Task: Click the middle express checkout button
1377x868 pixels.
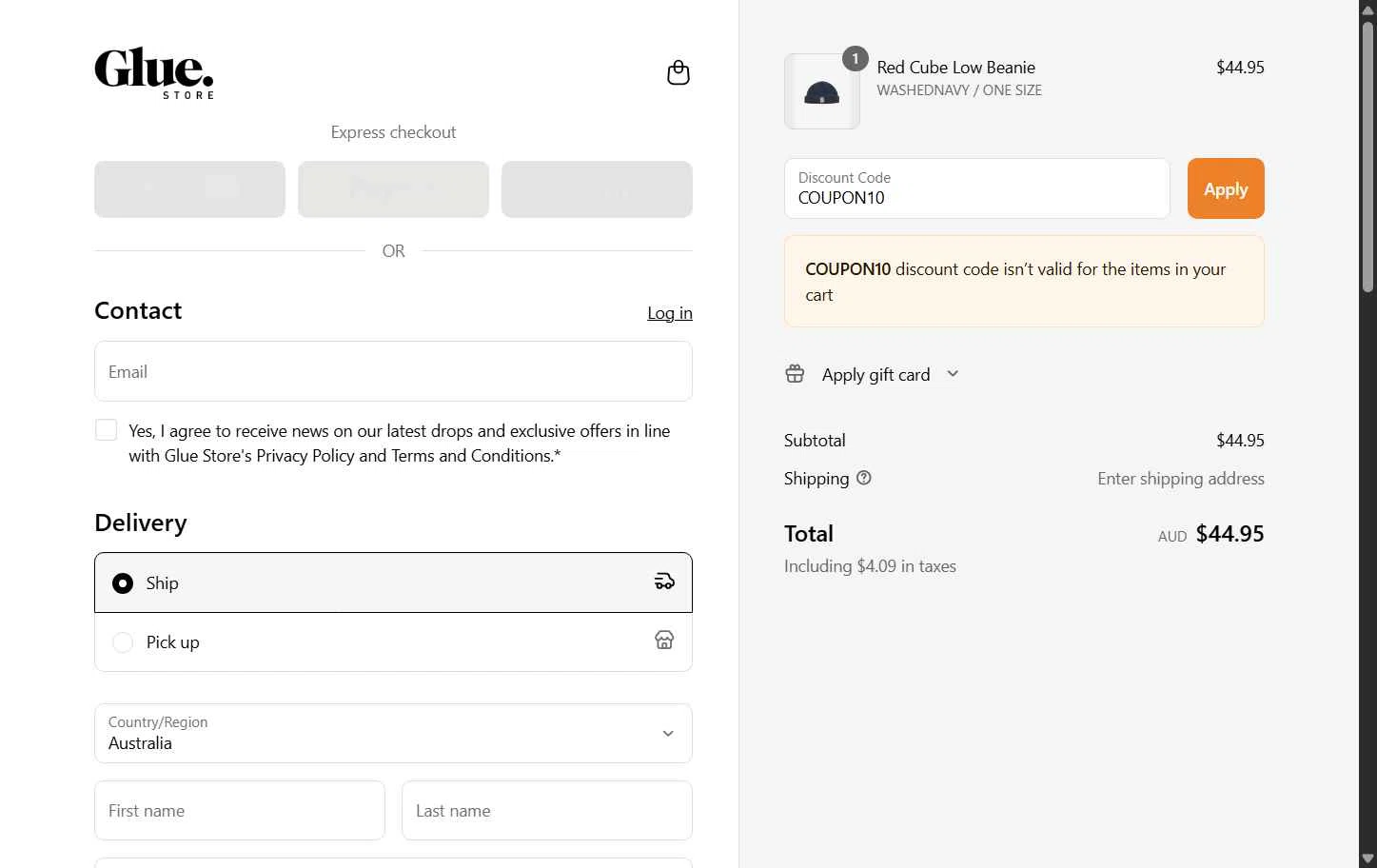Action: click(x=393, y=189)
